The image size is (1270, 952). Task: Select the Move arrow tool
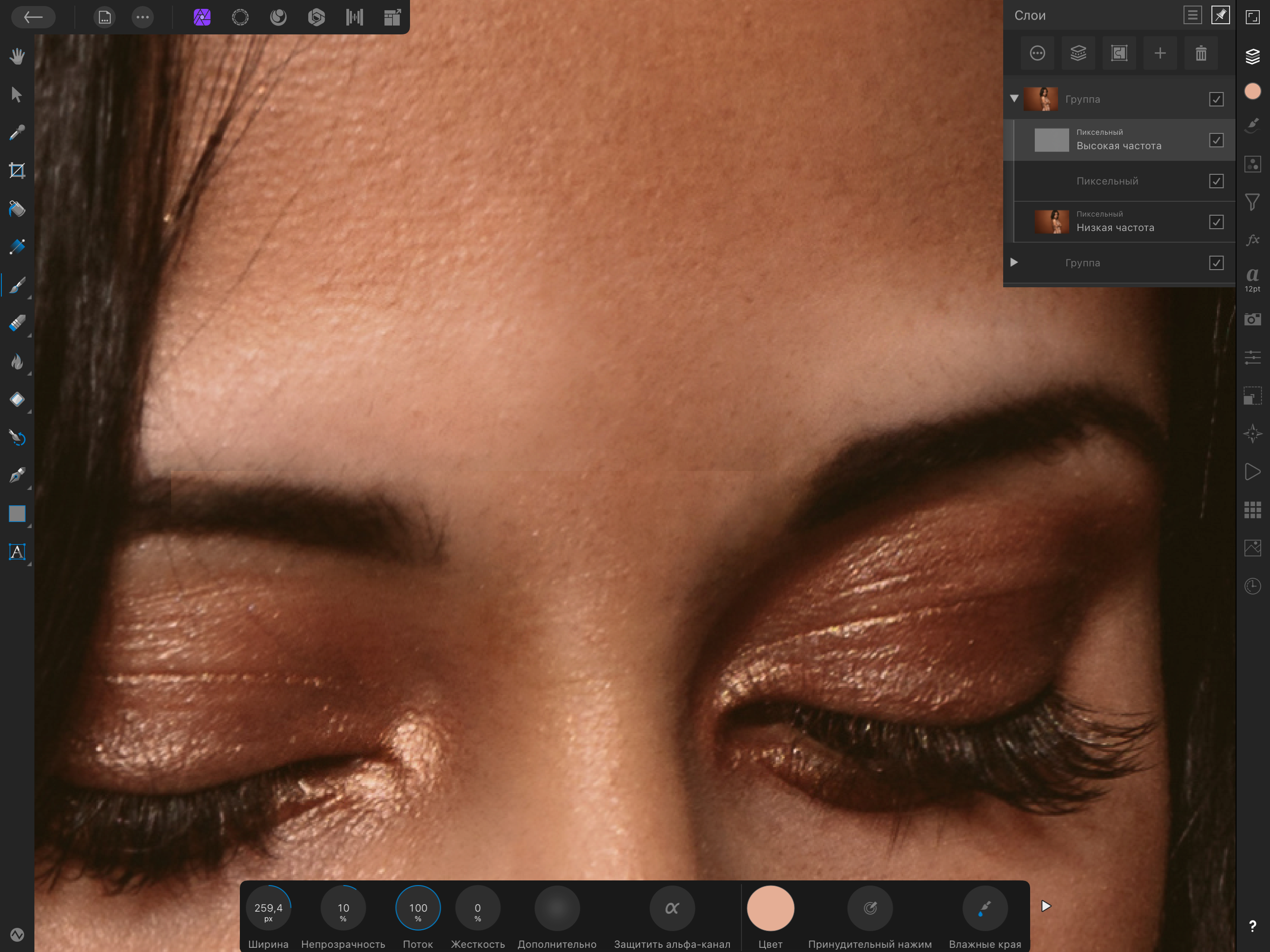pyautogui.click(x=17, y=94)
